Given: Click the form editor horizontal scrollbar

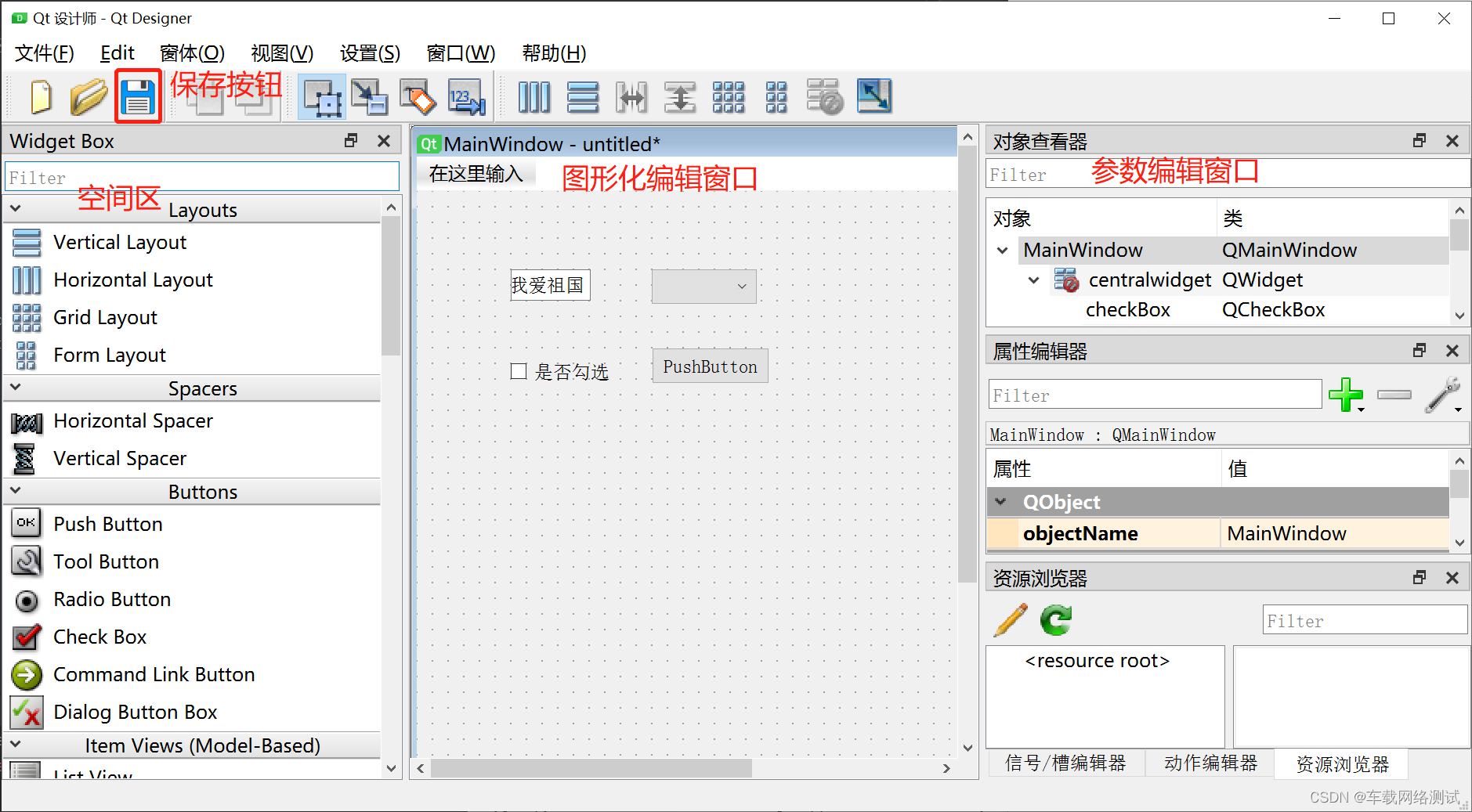Looking at the screenshot, I should (591, 768).
